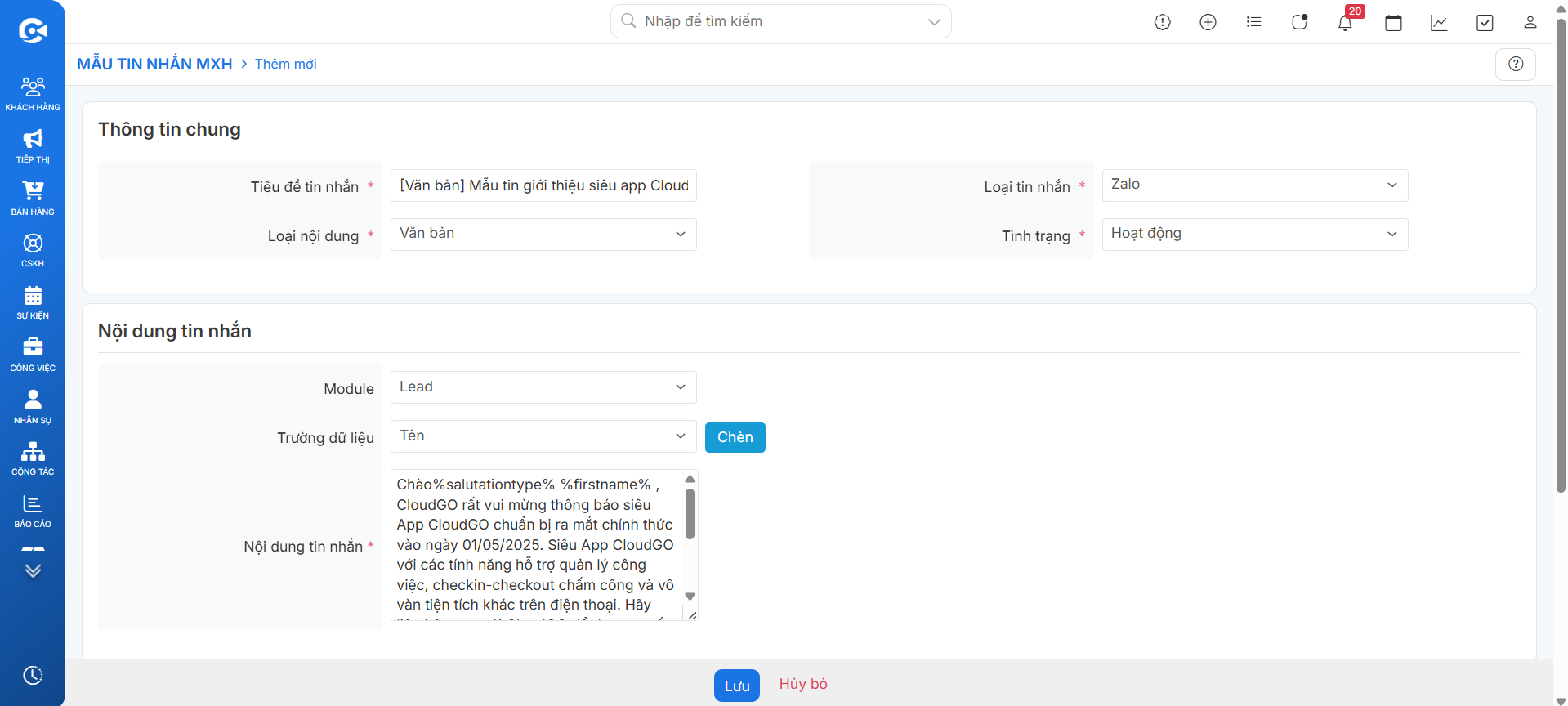Click the rounded square icon with dot
The height and width of the screenshot is (706, 1568).
(x=1300, y=22)
